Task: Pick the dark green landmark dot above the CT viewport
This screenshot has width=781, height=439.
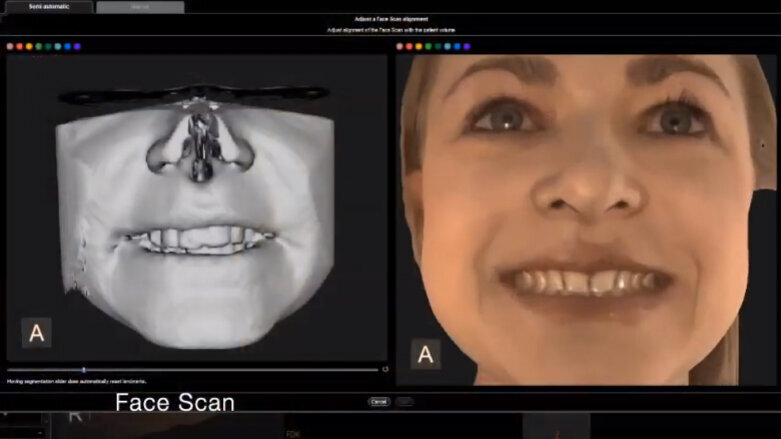Action: point(48,46)
